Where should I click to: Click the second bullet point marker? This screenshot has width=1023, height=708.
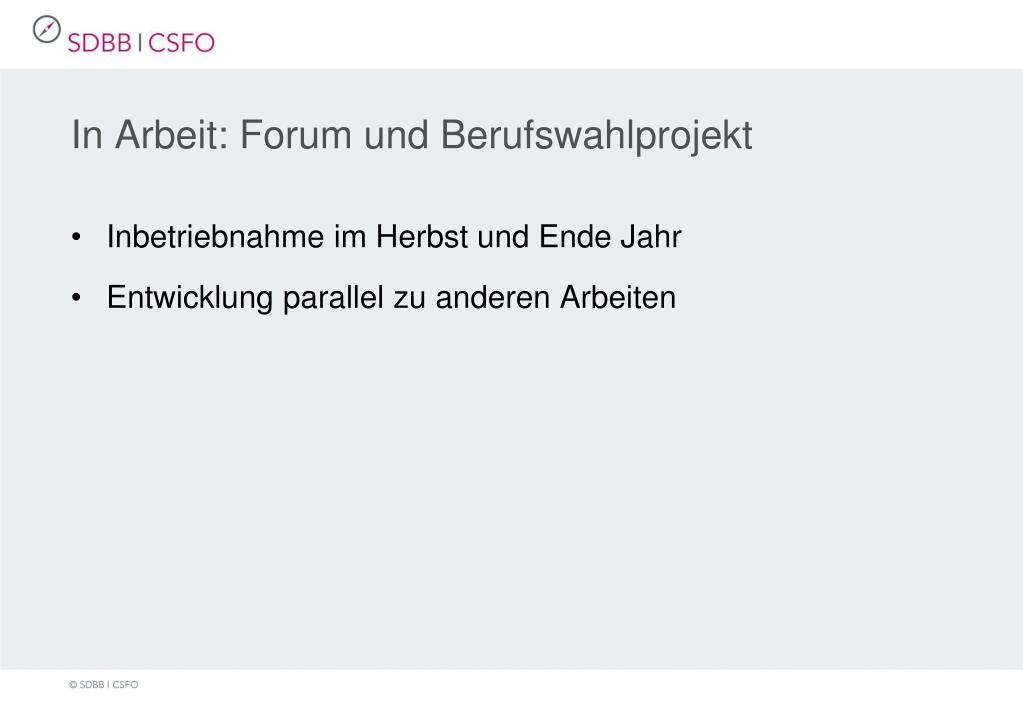(76, 298)
